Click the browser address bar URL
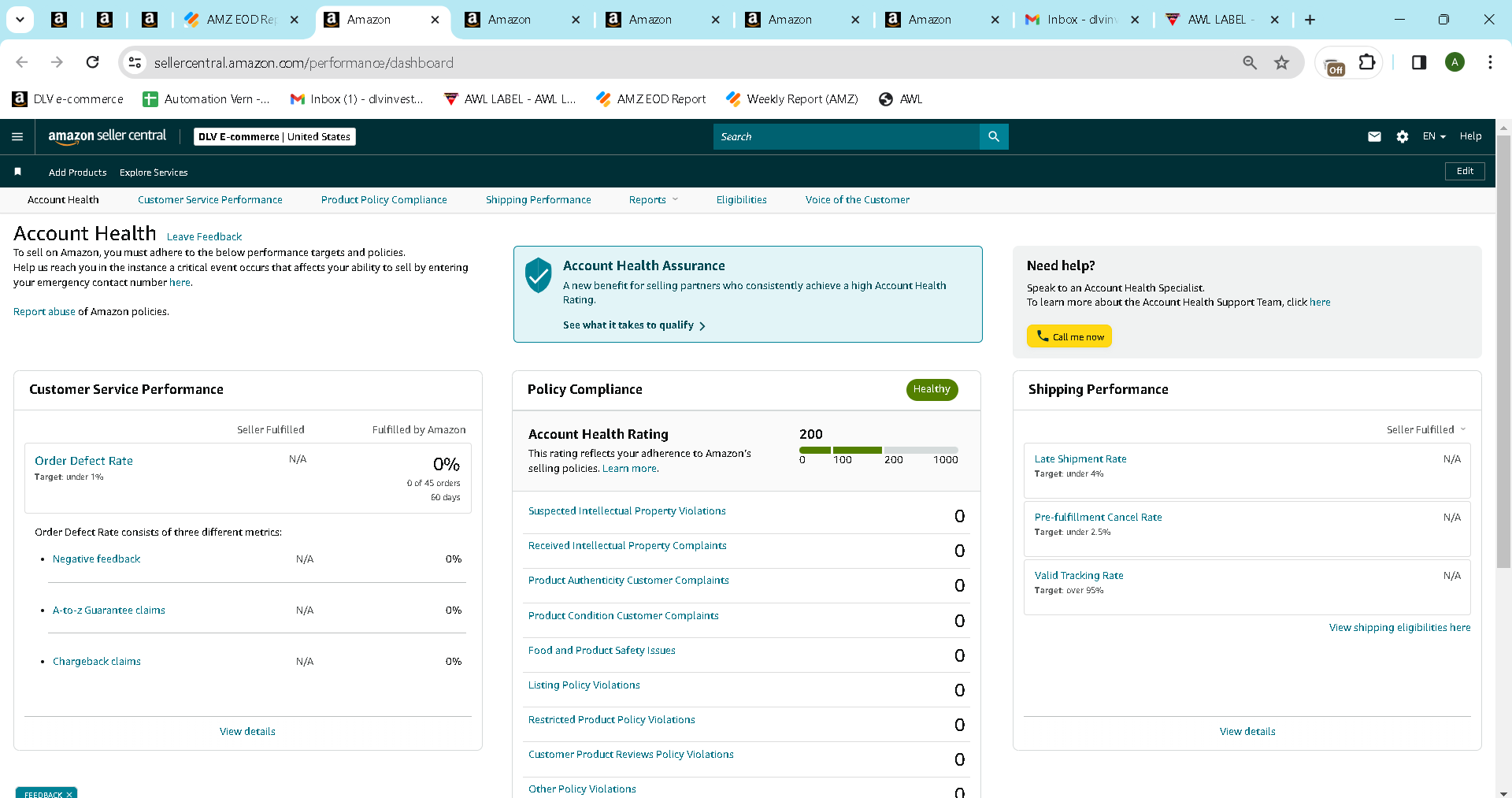 point(303,62)
